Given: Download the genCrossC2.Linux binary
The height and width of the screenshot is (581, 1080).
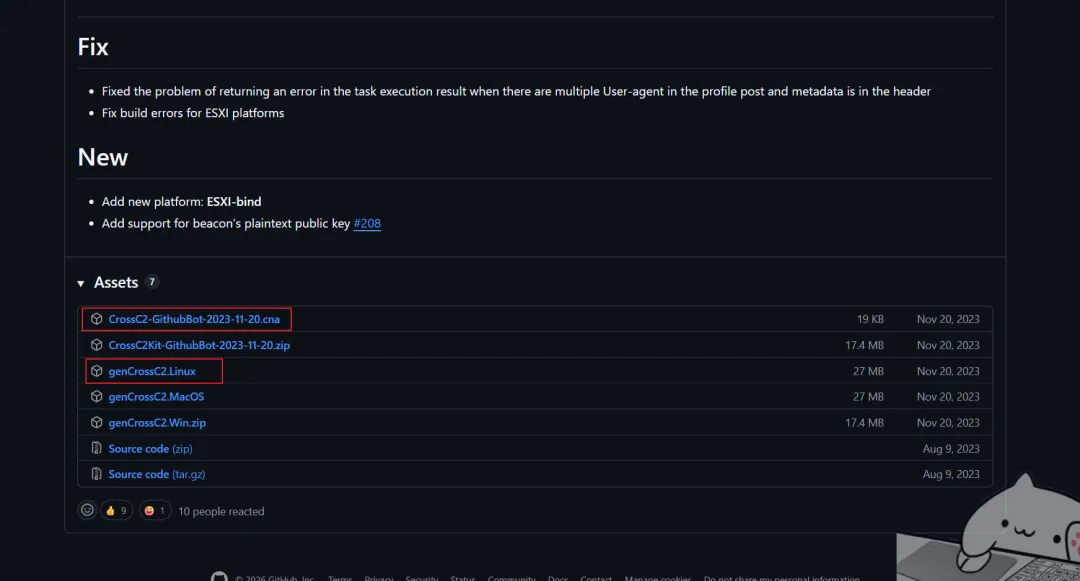Looking at the screenshot, I should [x=152, y=371].
